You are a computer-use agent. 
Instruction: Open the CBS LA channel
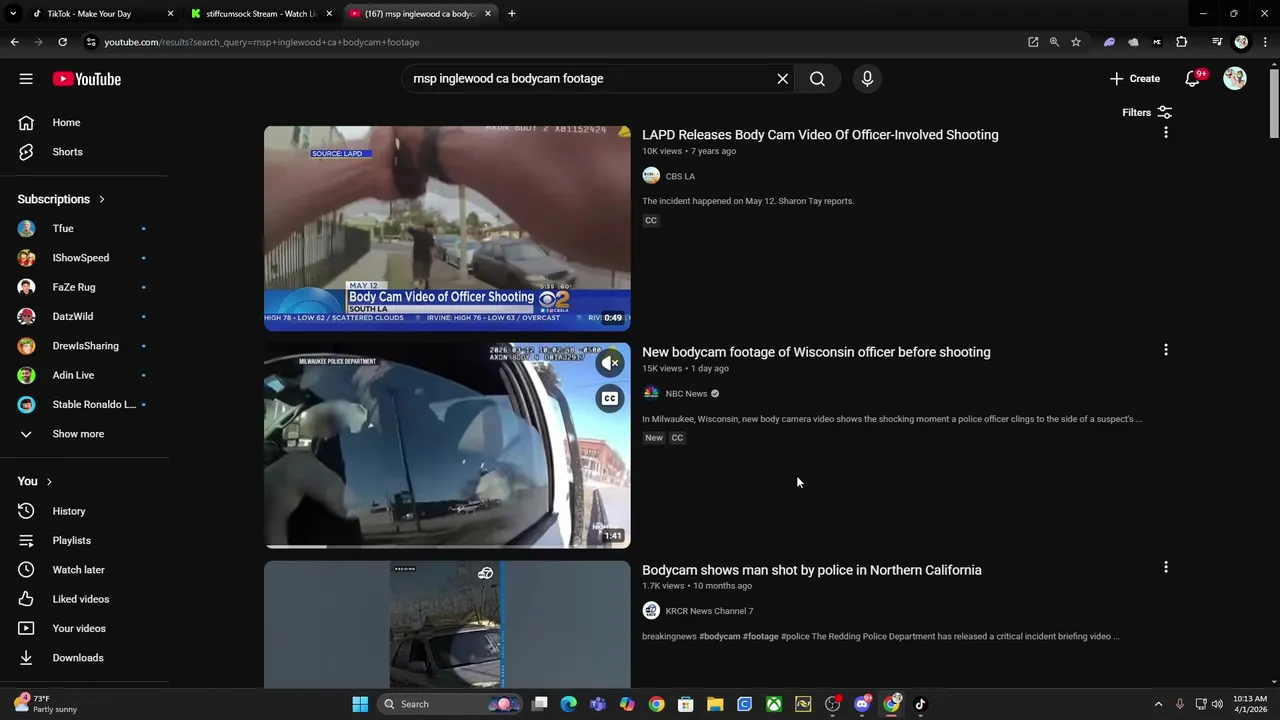(x=680, y=176)
